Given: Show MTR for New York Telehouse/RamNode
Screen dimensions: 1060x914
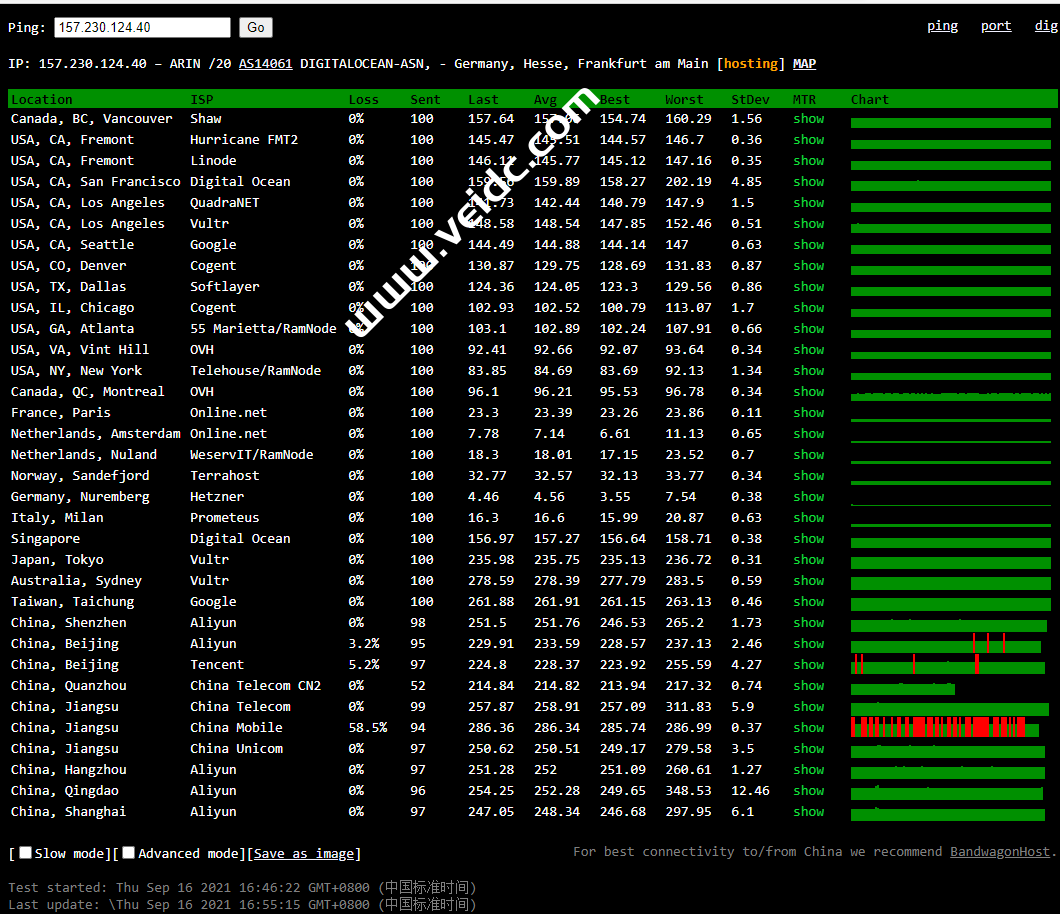Looking at the screenshot, I should (x=809, y=370).
